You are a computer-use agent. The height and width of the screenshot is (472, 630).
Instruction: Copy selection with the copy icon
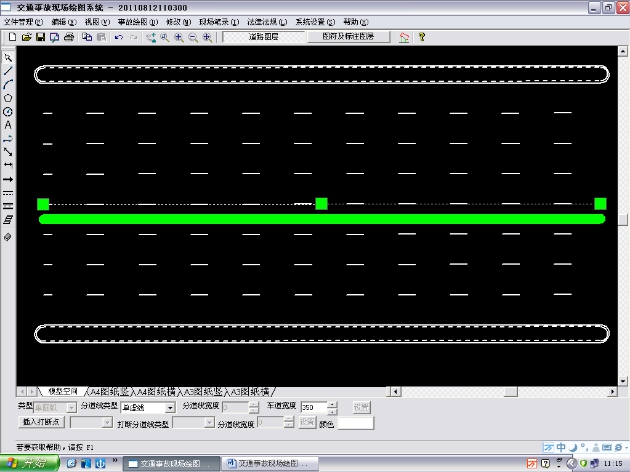[x=87, y=37]
